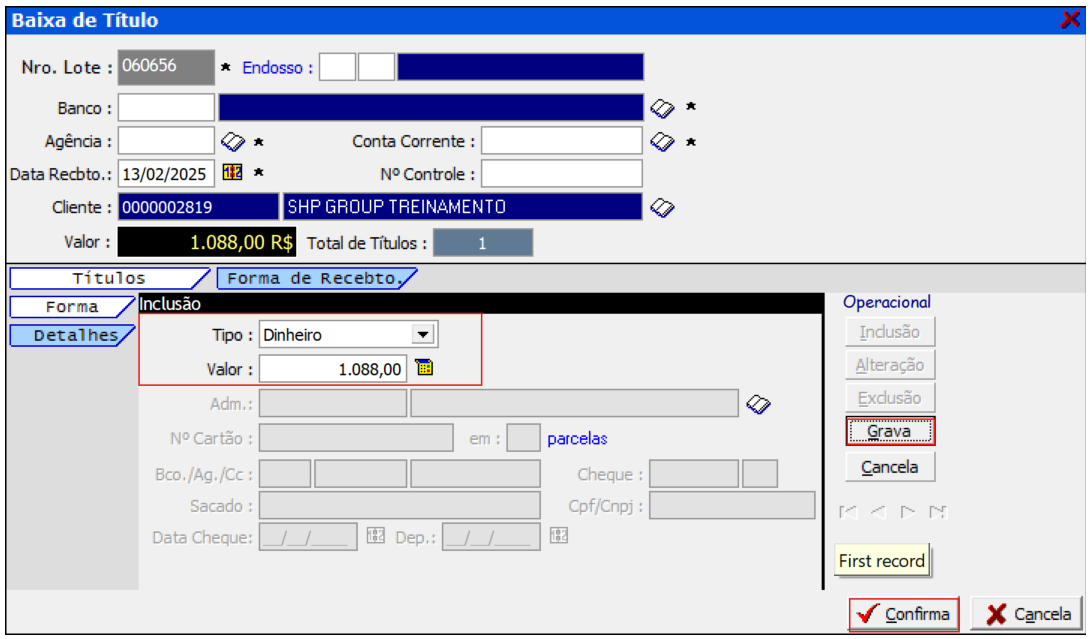
Task: Open the Forma side tab
Action: 70,307
